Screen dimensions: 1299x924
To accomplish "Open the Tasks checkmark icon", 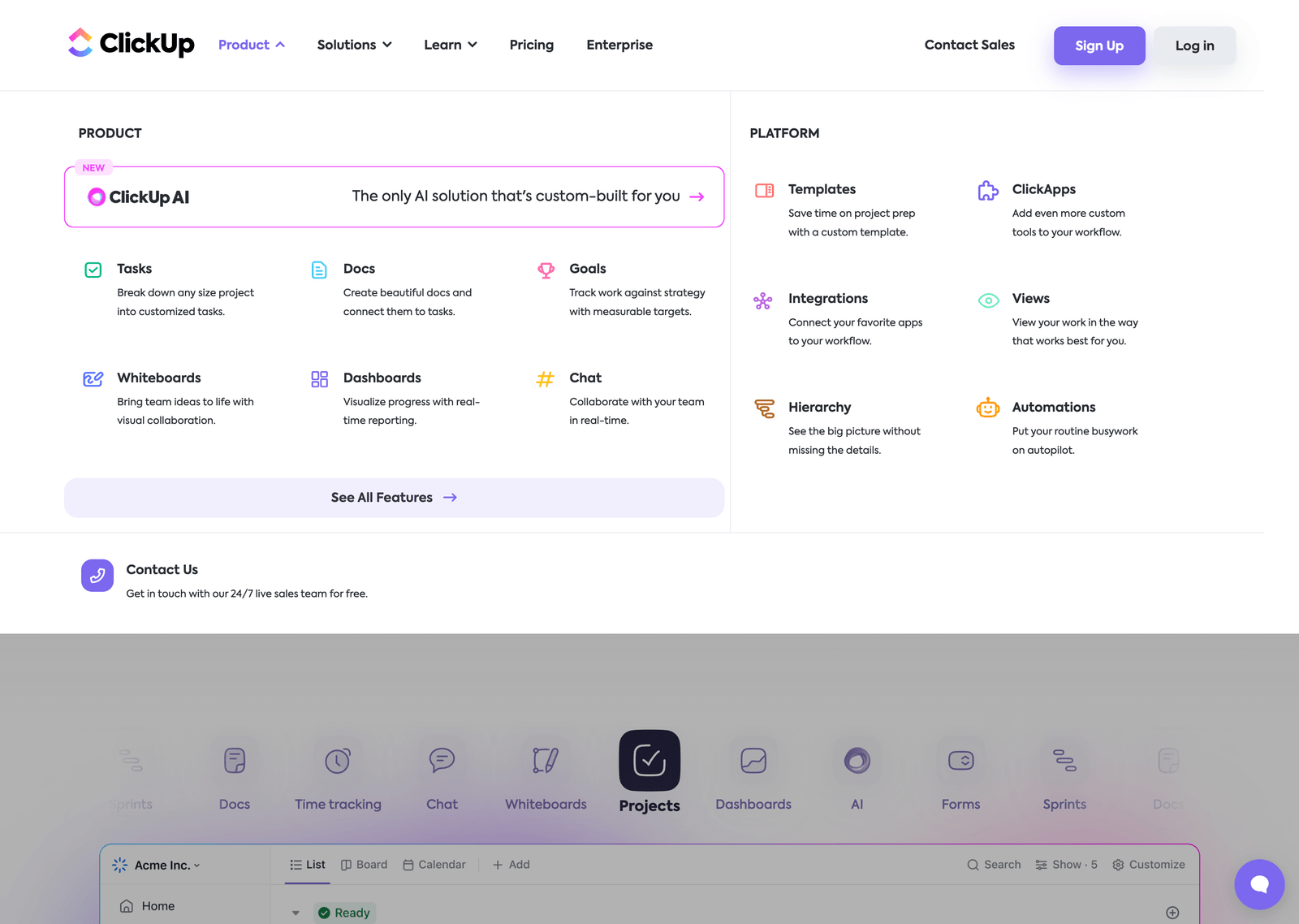I will pos(93,270).
